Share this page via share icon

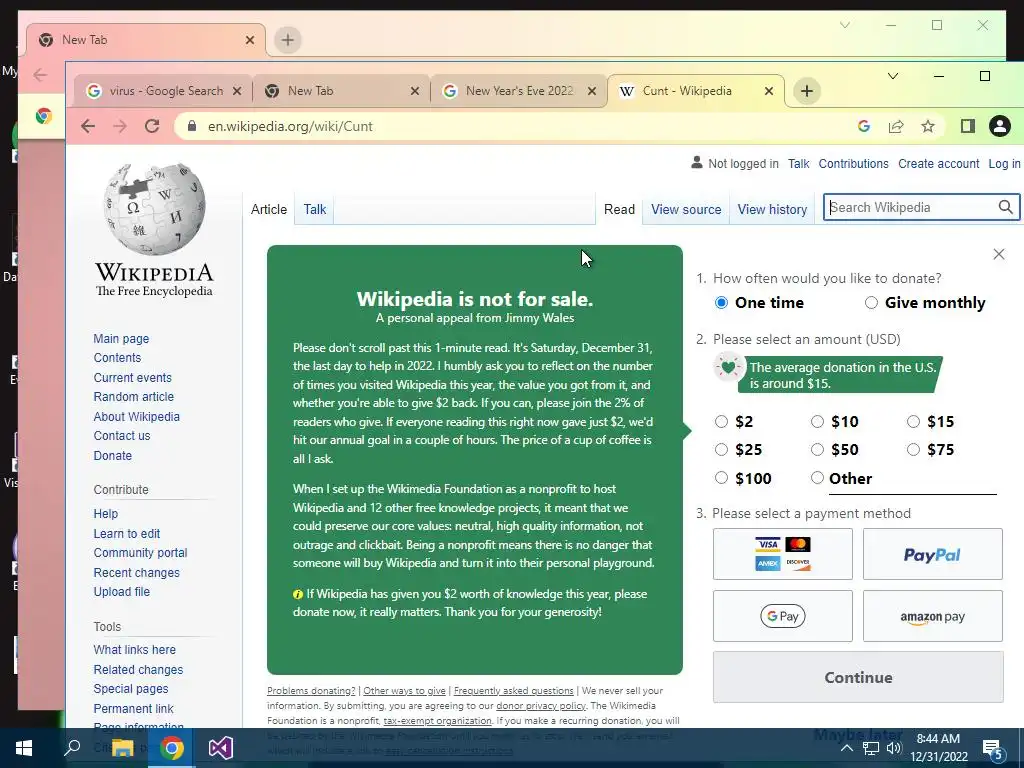coord(896,126)
